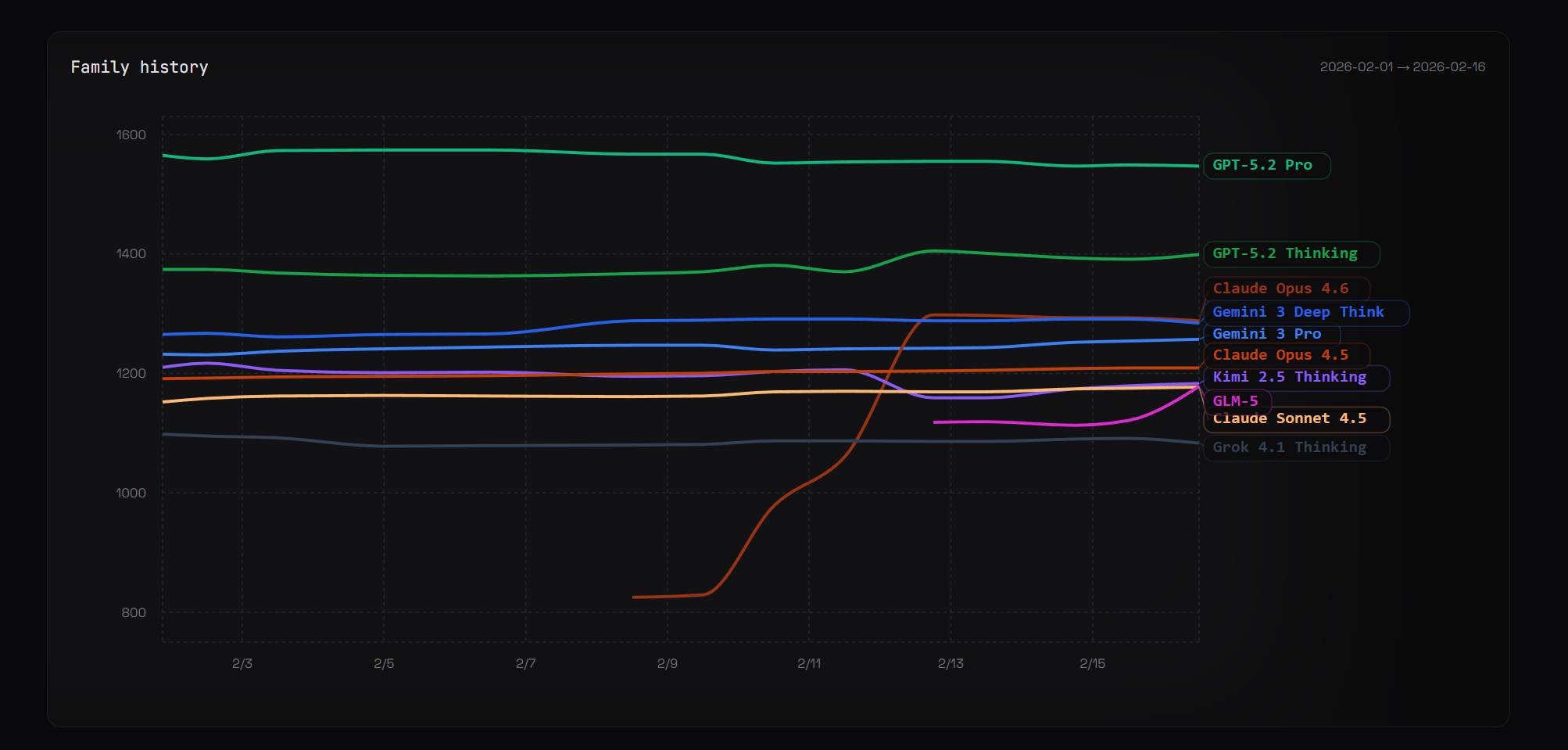
Task: Select the GLM-5 series label
Action: (1237, 401)
